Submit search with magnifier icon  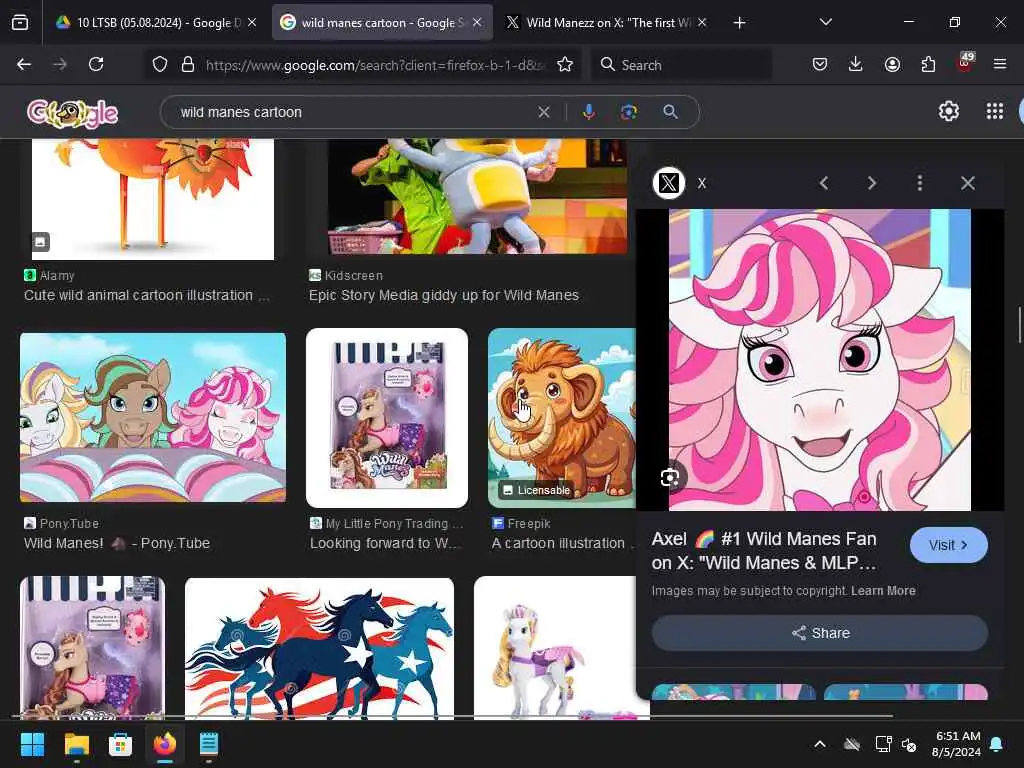pos(670,112)
